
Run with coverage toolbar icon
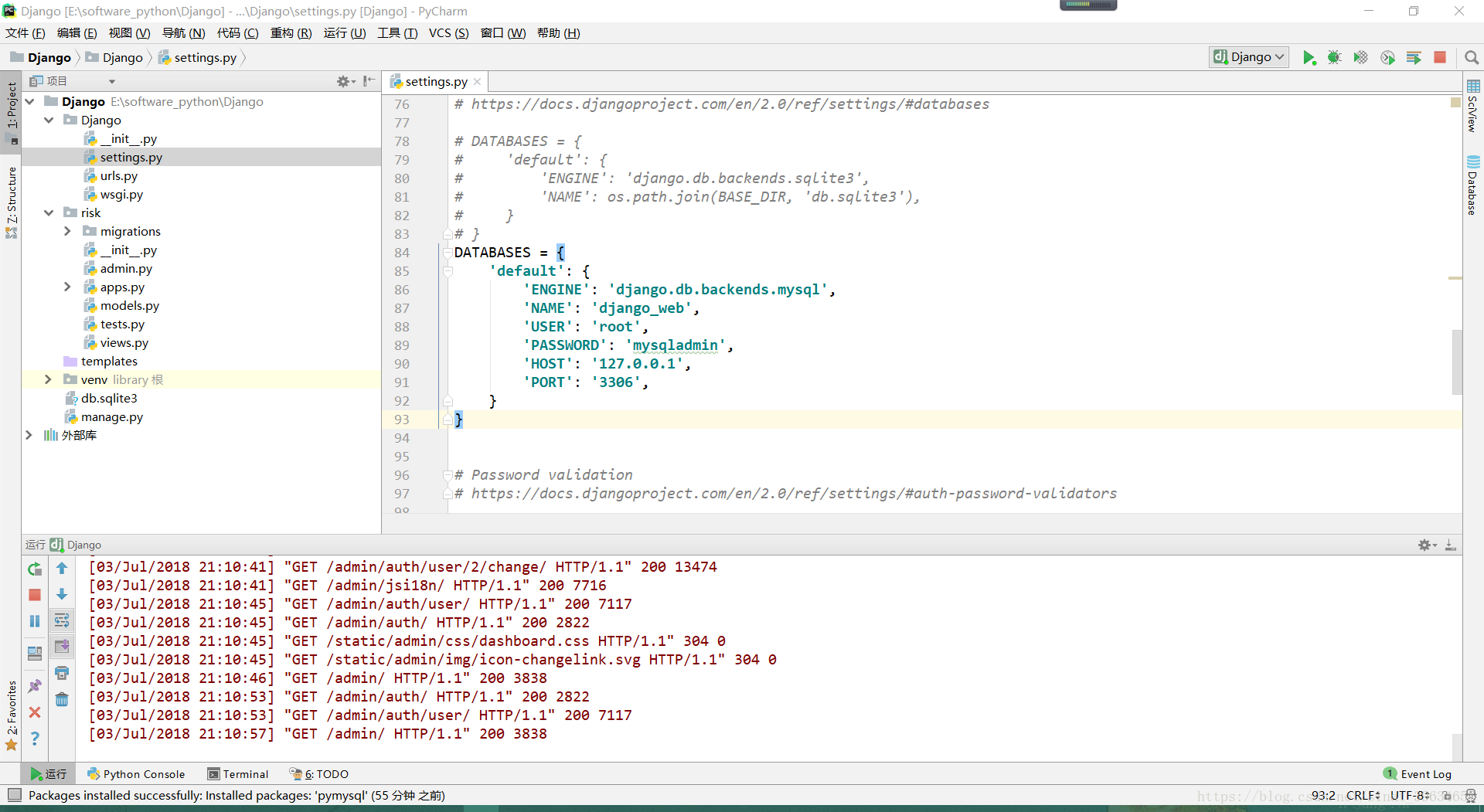click(1360, 58)
